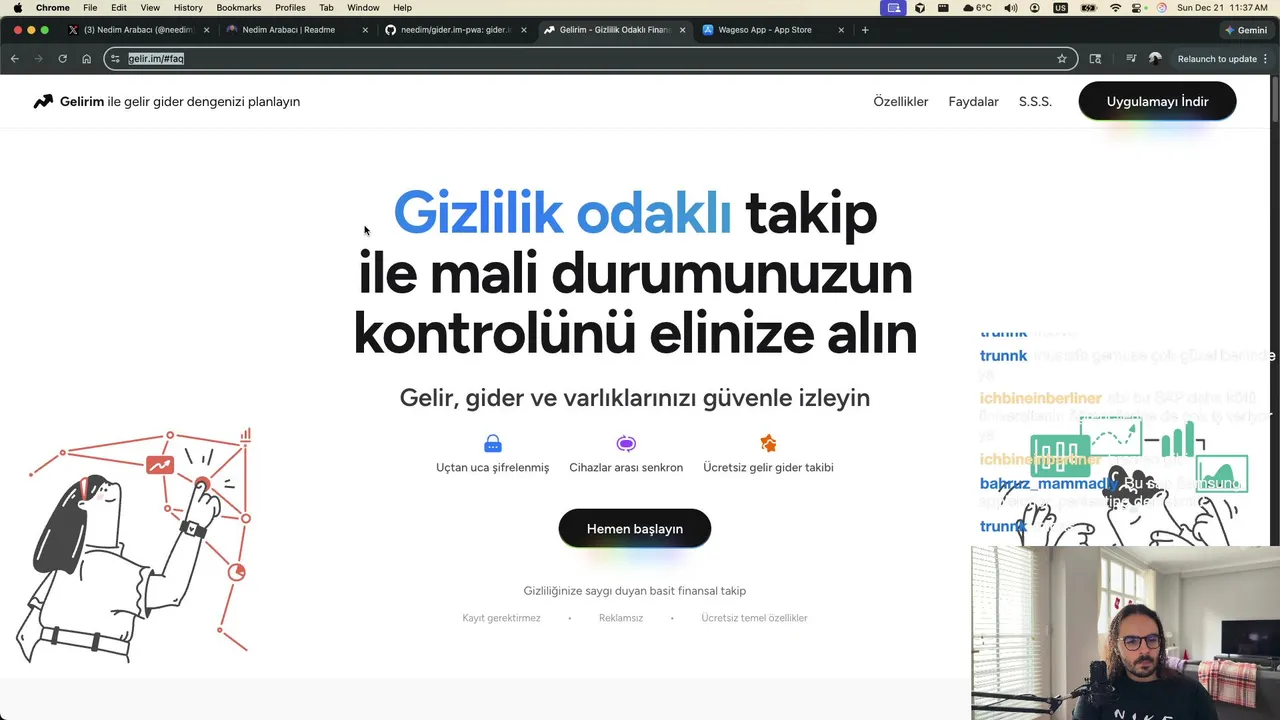Click the 'Gizlilik odaklı' headline text
Screen dimensions: 1280x720
562,213
